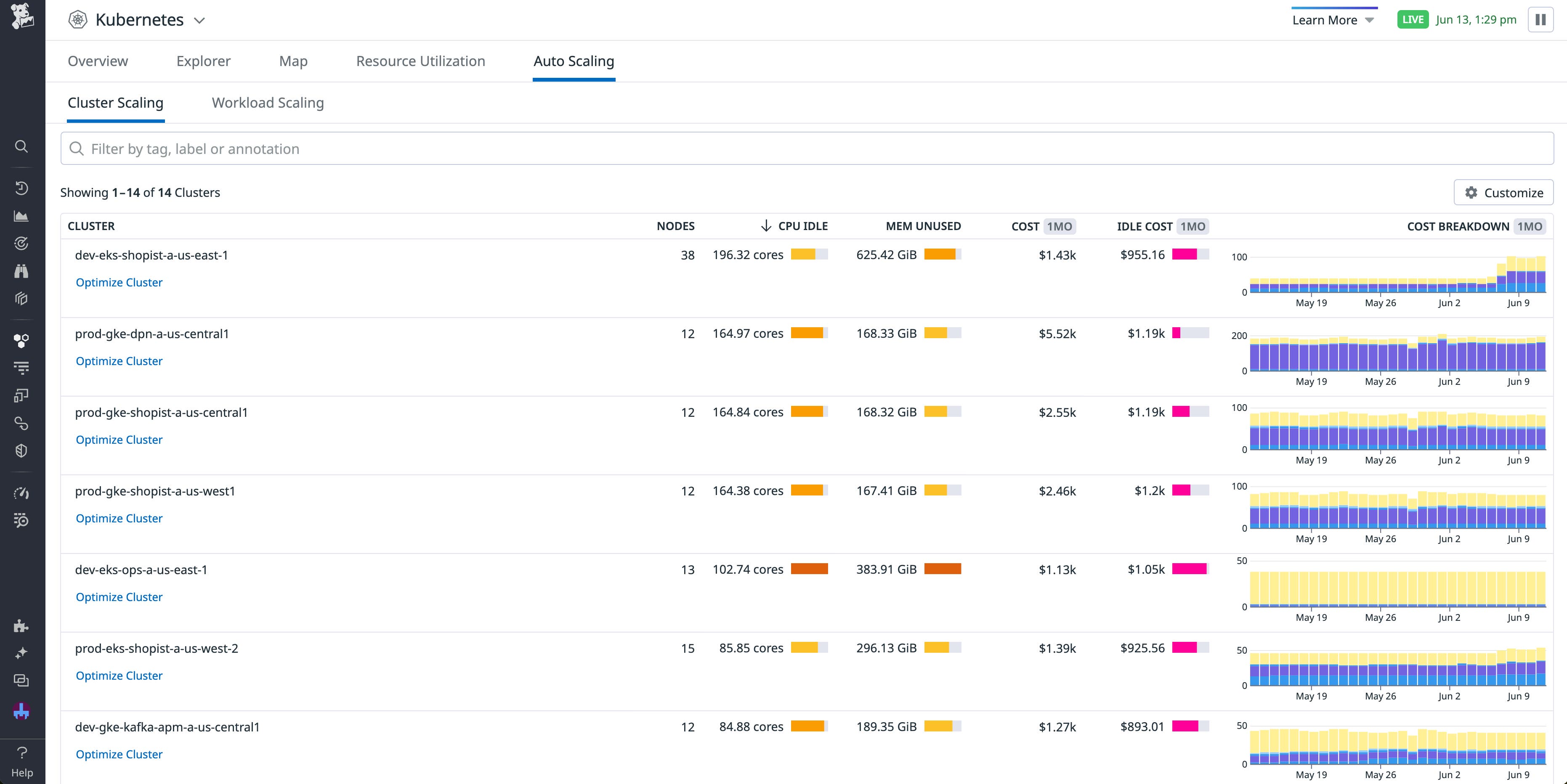Click Optimize Cluster for dev-eks-shopist-a-us-east-1
The height and width of the screenshot is (784, 1567).
[119, 282]
